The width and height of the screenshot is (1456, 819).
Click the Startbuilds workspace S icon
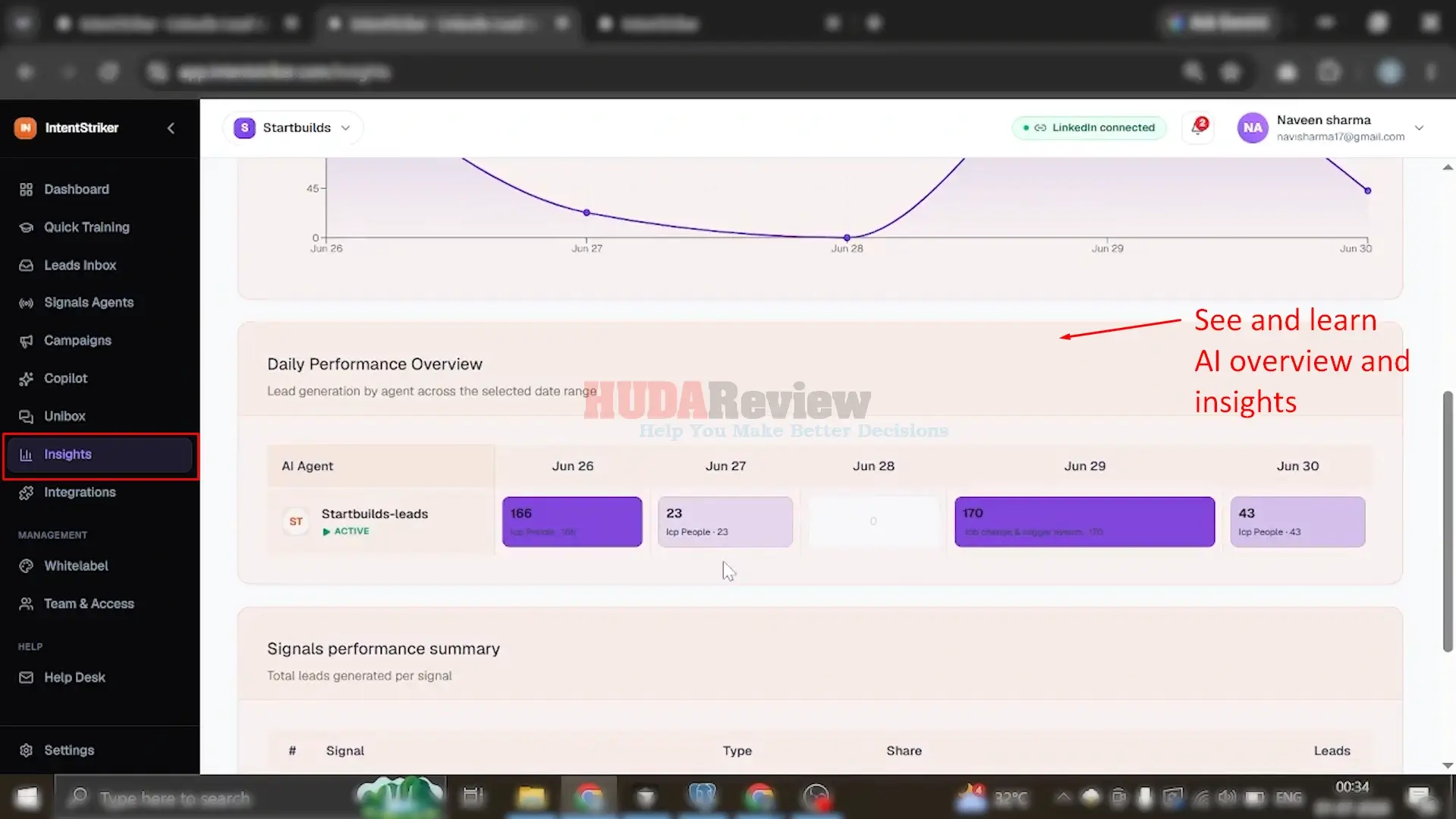(244, 128)
